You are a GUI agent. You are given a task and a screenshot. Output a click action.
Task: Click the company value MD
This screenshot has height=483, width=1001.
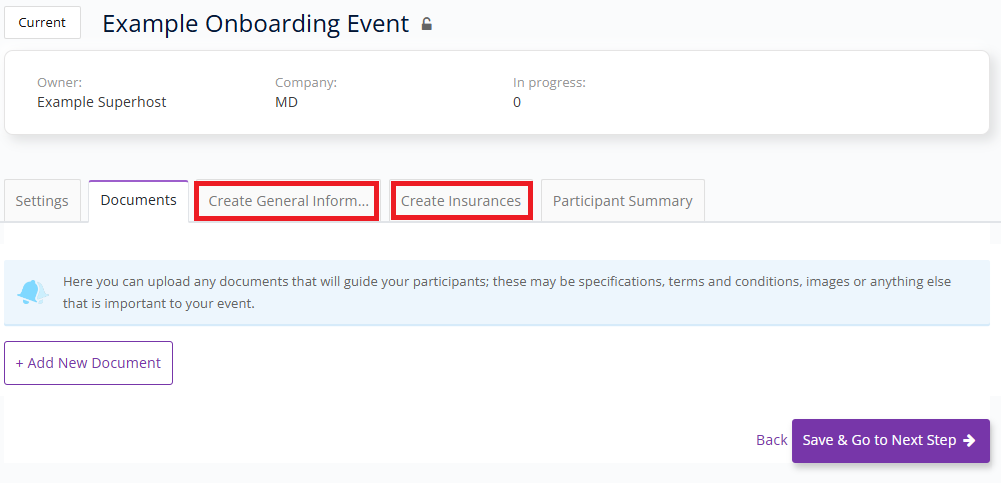point(286,102)
